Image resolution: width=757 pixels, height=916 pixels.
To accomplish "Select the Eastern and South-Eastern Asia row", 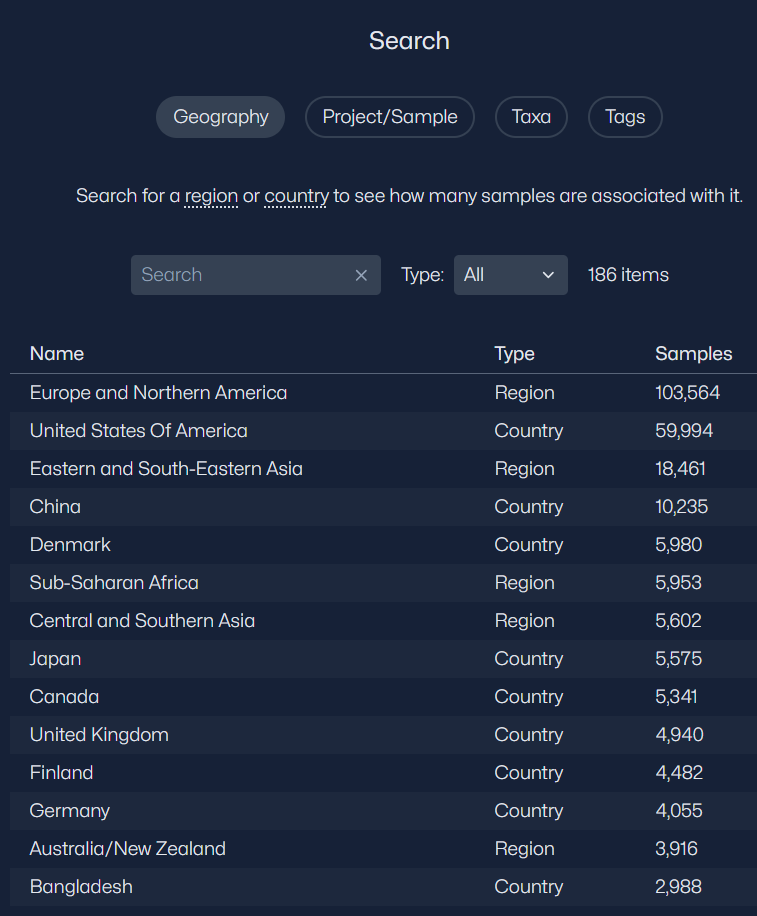I will (x=166, y=469).
